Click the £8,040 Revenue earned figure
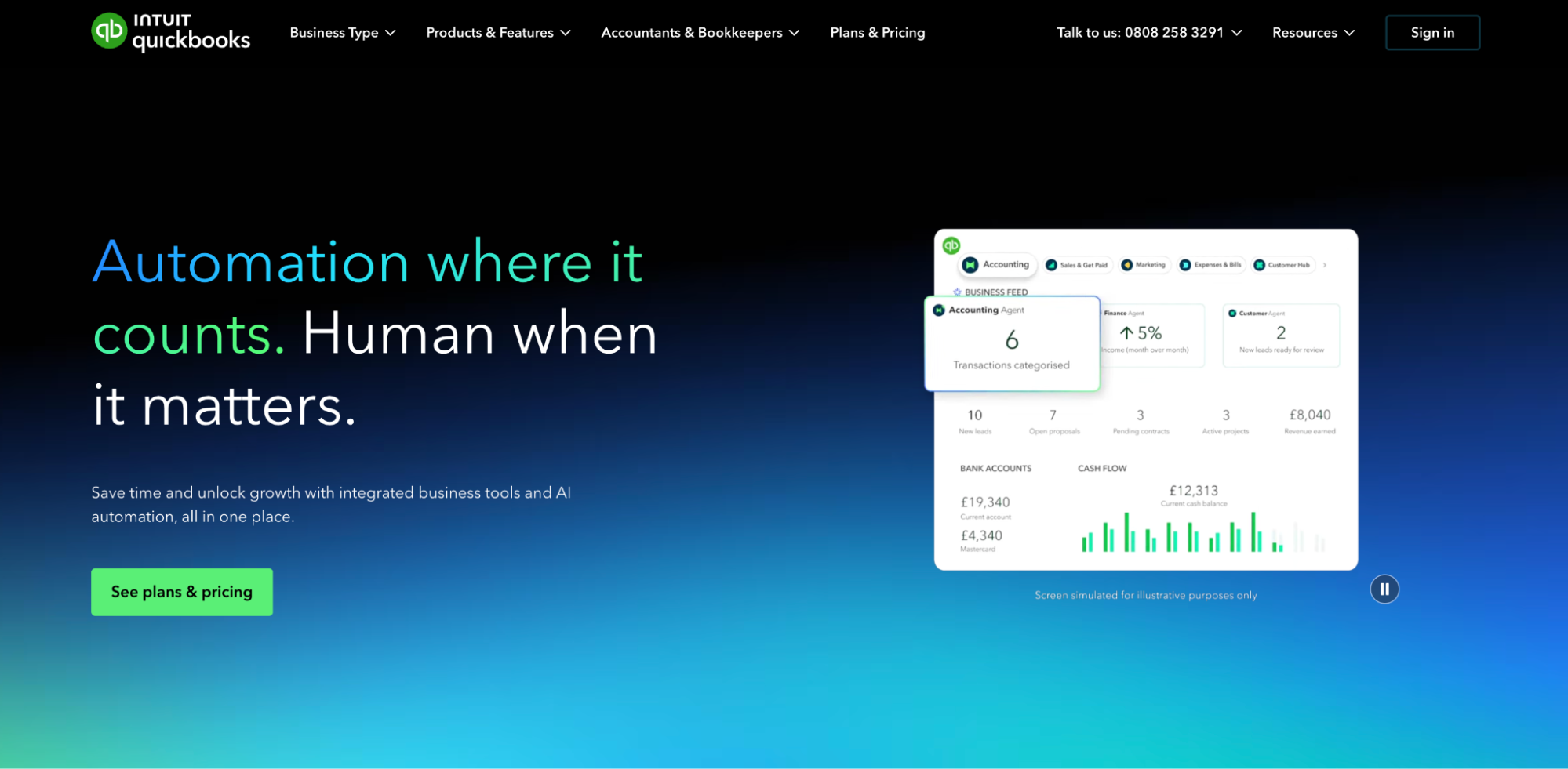 1310,420
